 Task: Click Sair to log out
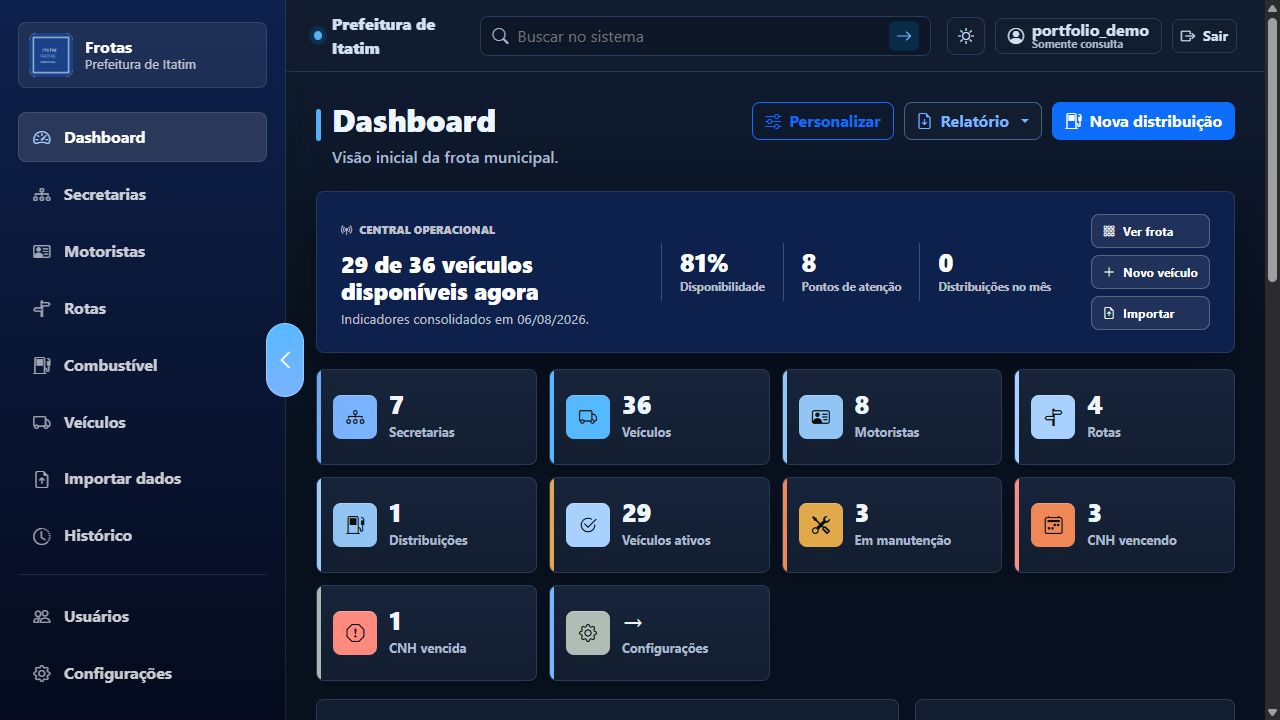(x=1204, y=36)
